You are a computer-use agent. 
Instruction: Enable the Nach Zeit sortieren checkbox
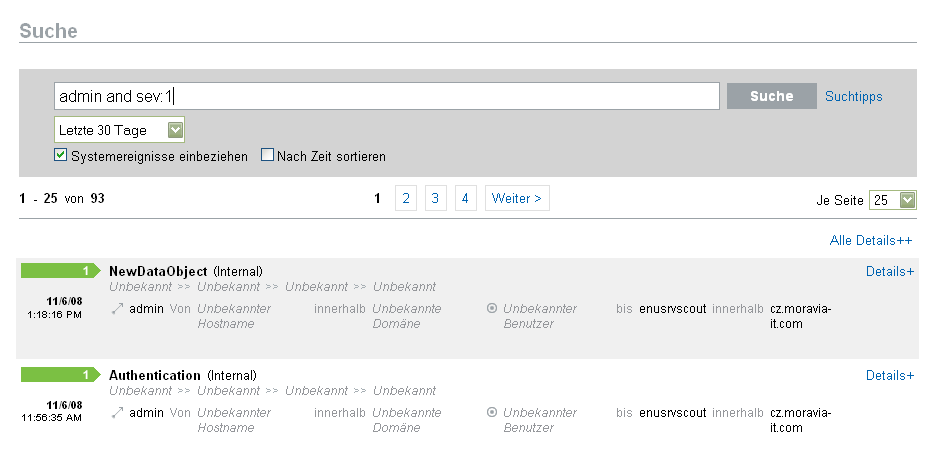(x=268, y=155)
